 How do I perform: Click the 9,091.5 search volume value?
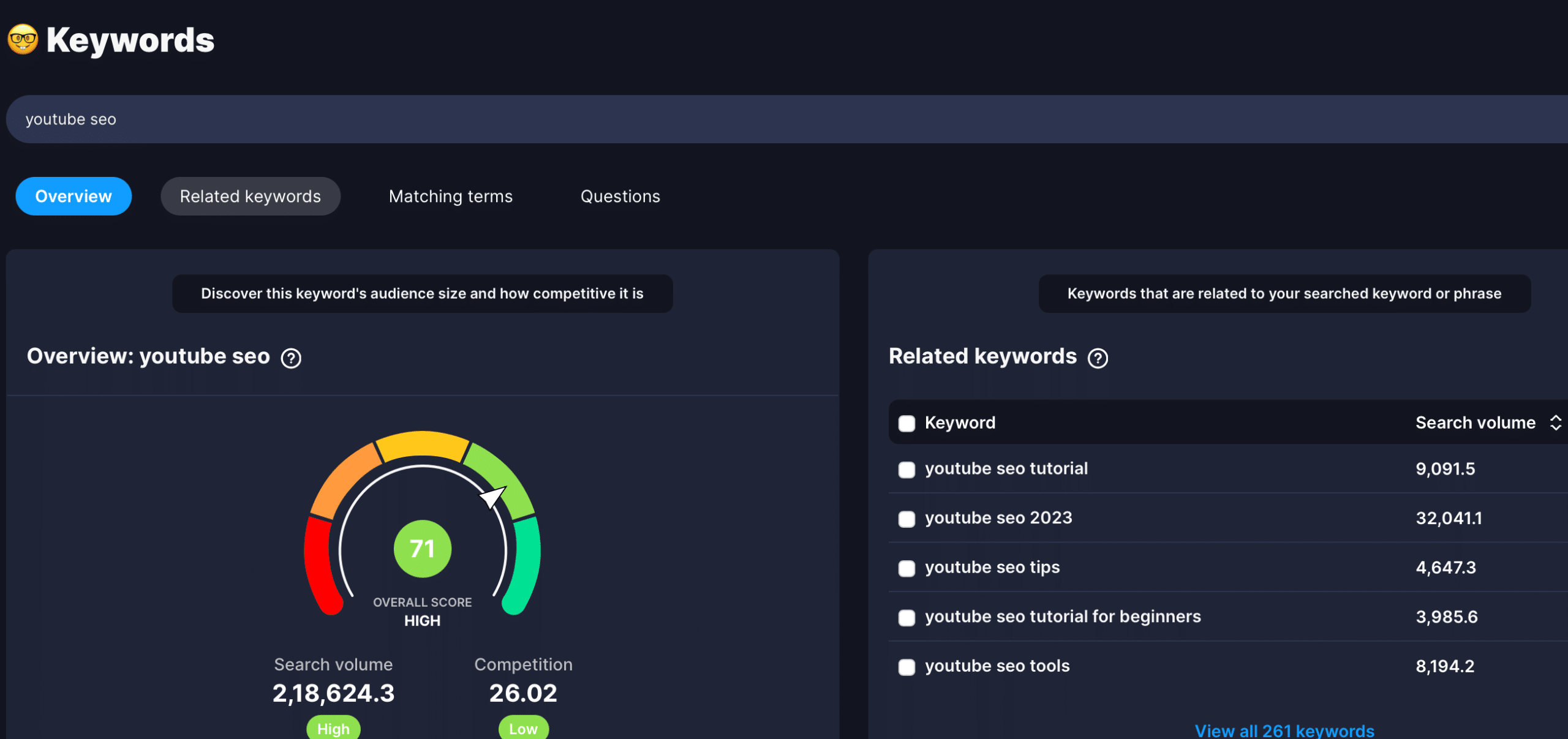pos(1445,468)
